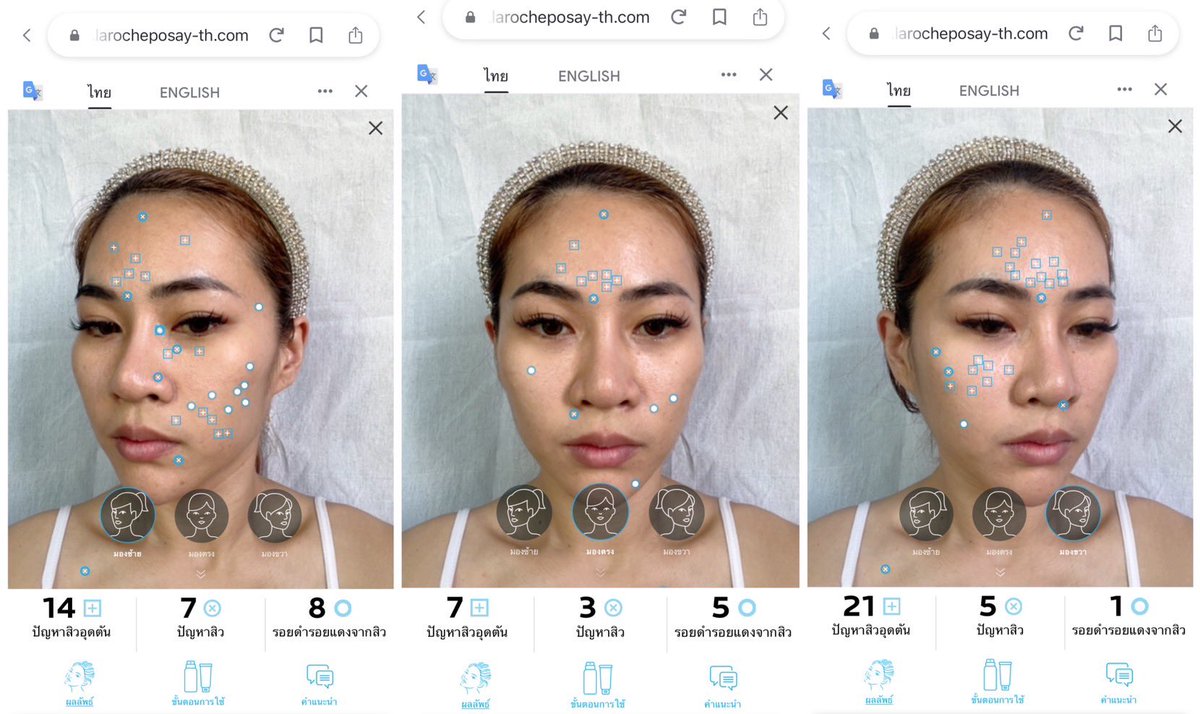The height and width of the screenshot is (714, 1200).
Task: Open the ขั้นตอนการใช้ tab in the right screen
Action: click(997, 683)
